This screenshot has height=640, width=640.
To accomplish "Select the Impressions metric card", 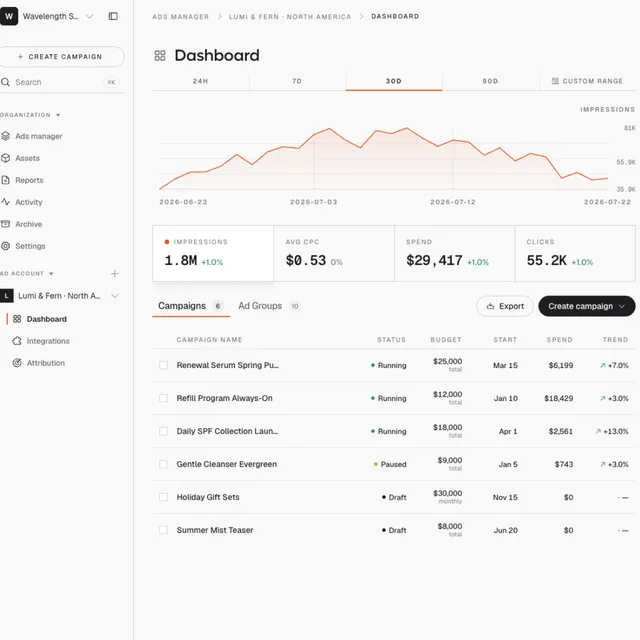I will [213, 253].
